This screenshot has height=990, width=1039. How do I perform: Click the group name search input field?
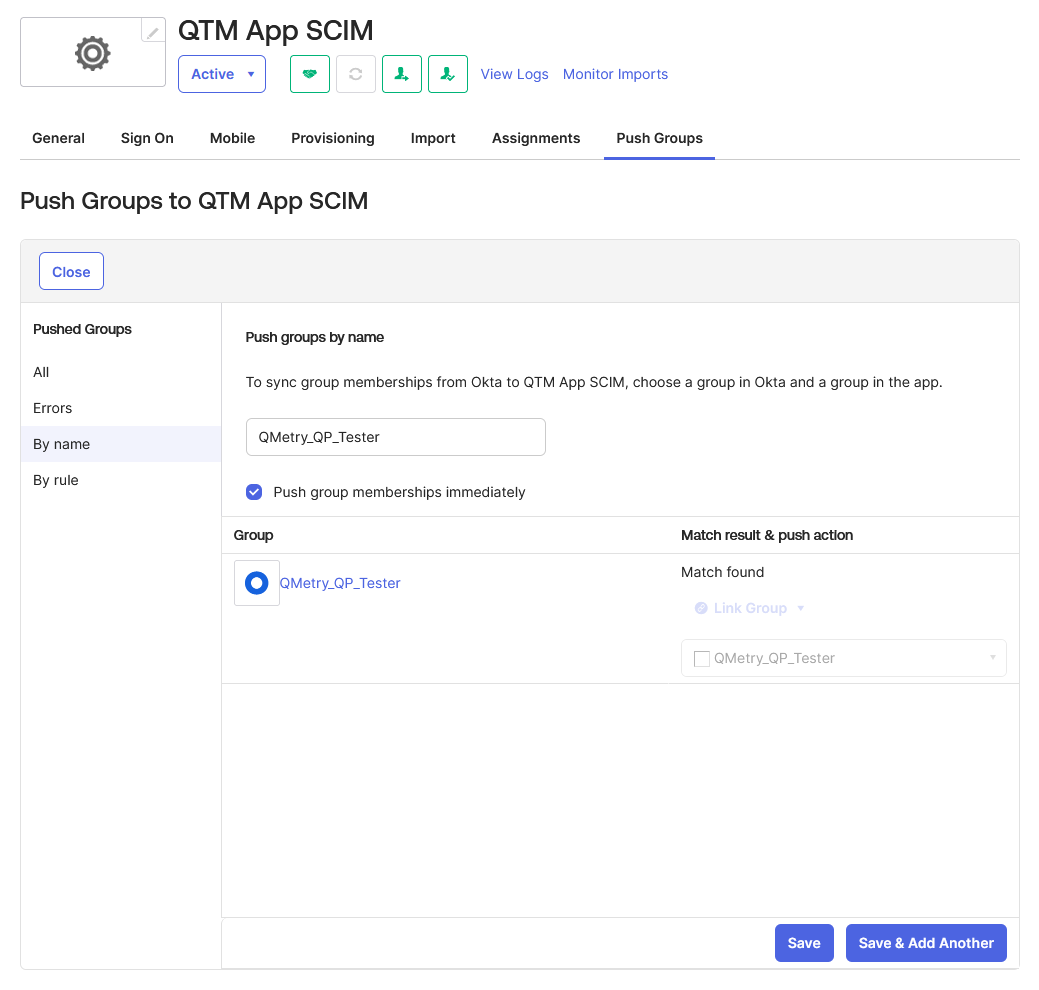(x=395, y=437)
